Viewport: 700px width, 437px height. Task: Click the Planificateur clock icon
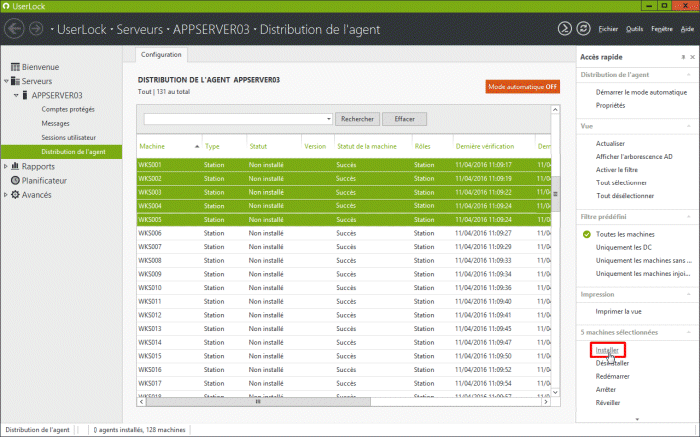point(15,180)
